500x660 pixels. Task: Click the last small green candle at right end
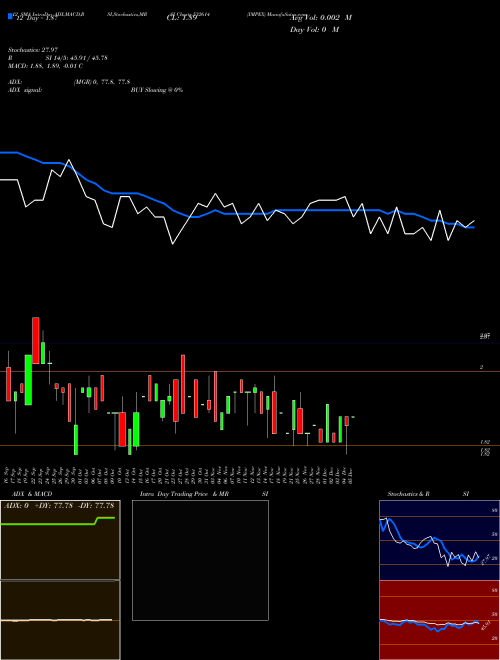pyautogui.click(x=353, y=417)
